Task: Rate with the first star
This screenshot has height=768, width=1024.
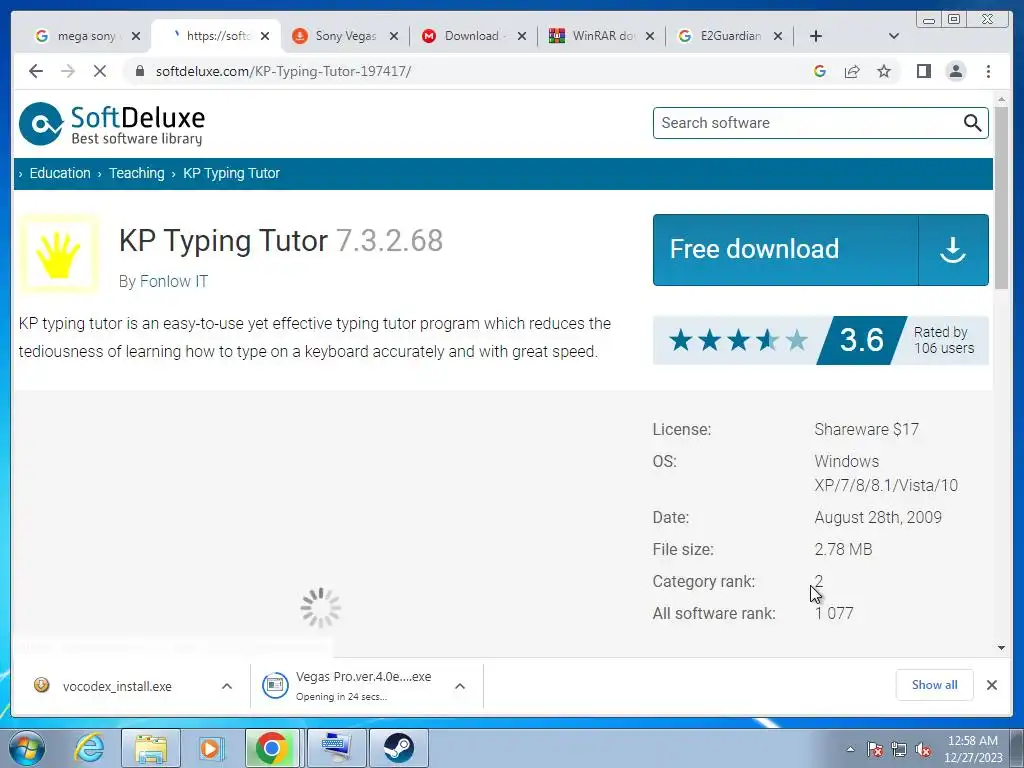Action: [x=680, y=340]
